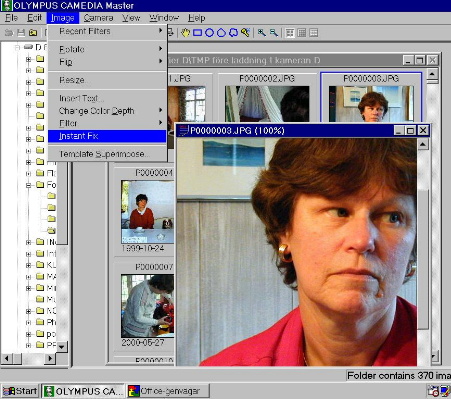Expand the KL folder node
Screen dimensions: 451x399
[28, 265]
